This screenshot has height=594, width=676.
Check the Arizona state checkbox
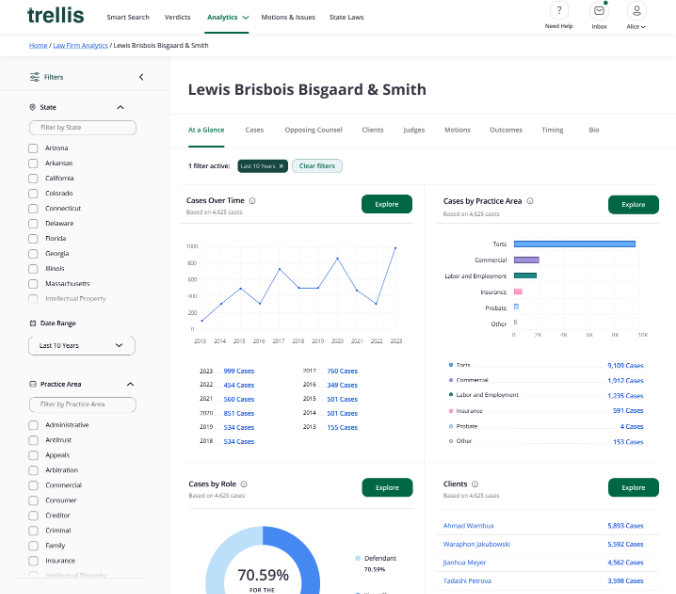(x=33, y=148)
